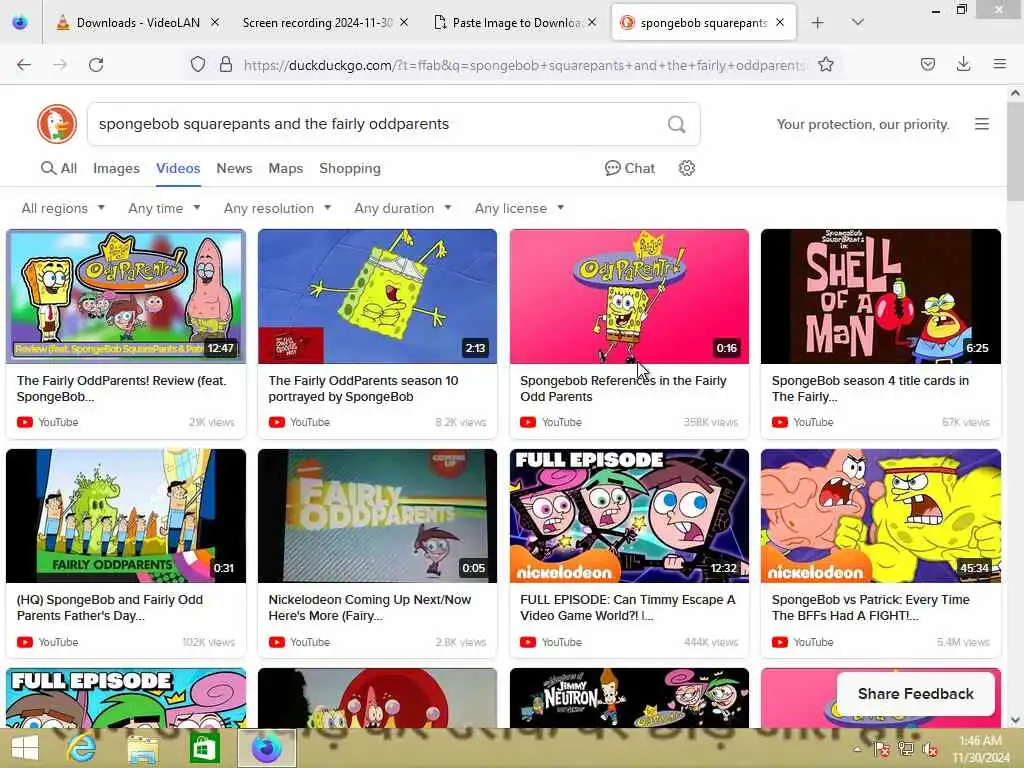
Task: Click the Share Feedback button
Action: click(x=916, y=694)
